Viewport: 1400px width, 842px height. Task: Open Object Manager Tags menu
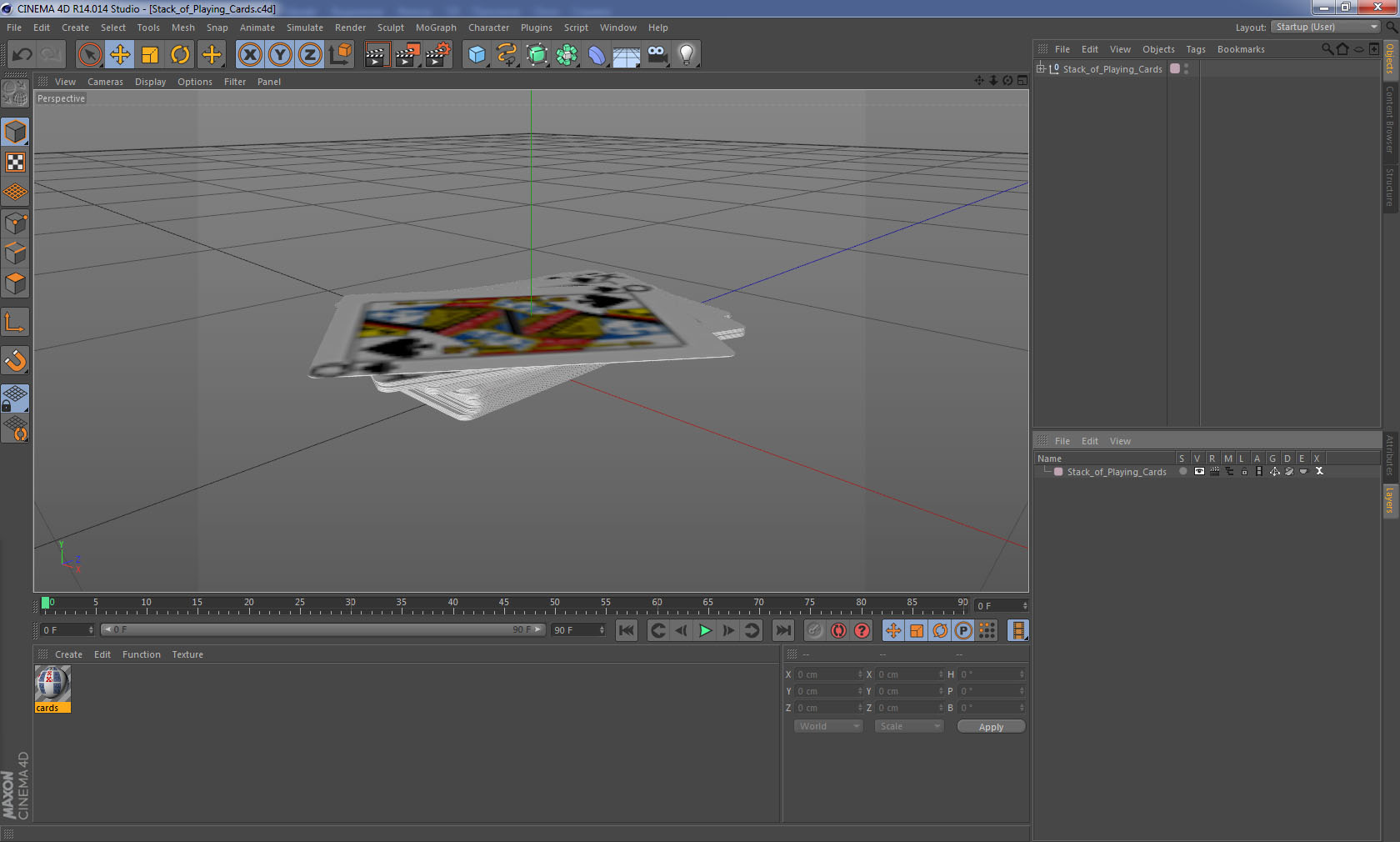(1196, 49)
